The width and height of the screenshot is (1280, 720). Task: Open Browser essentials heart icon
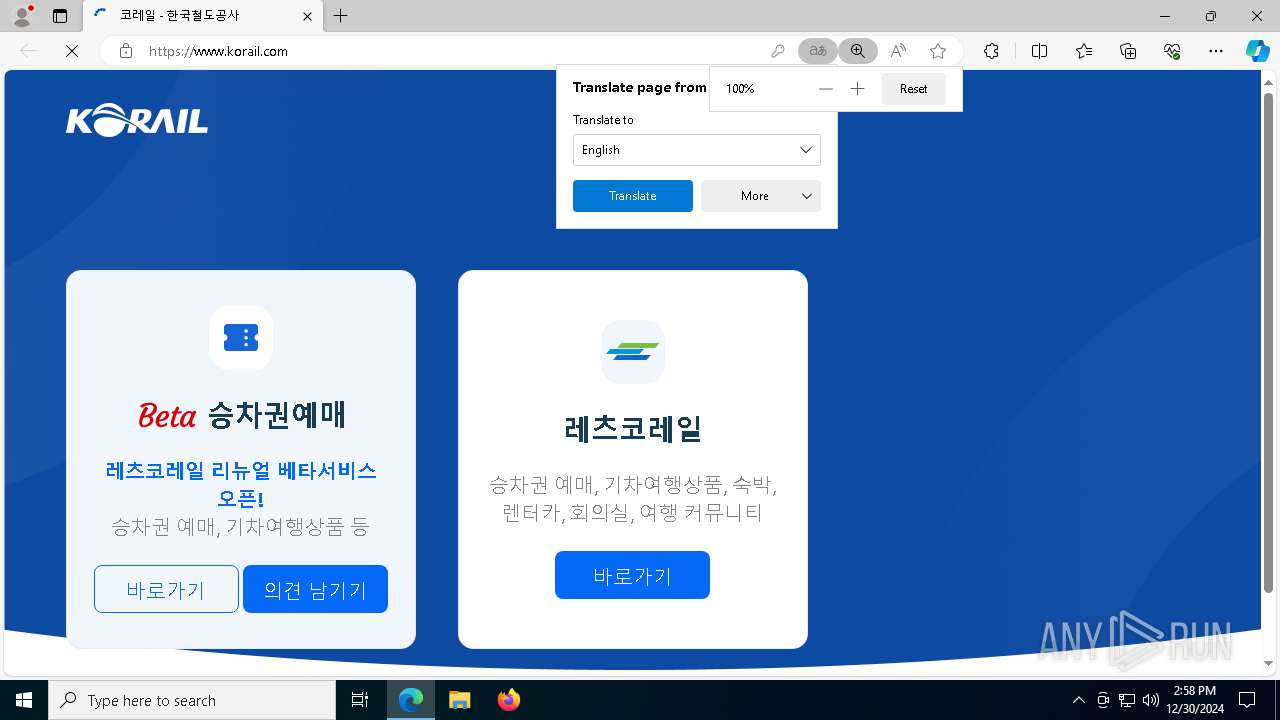pyautogui.click(x=1172, y=51)
